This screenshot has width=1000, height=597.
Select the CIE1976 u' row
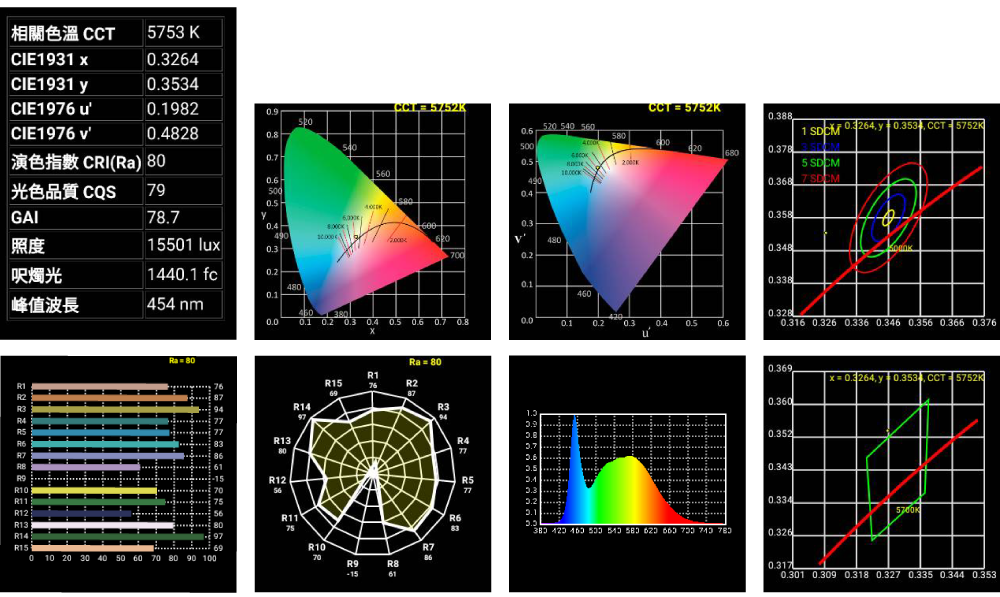pyautogui.click(x=115, y=108)
